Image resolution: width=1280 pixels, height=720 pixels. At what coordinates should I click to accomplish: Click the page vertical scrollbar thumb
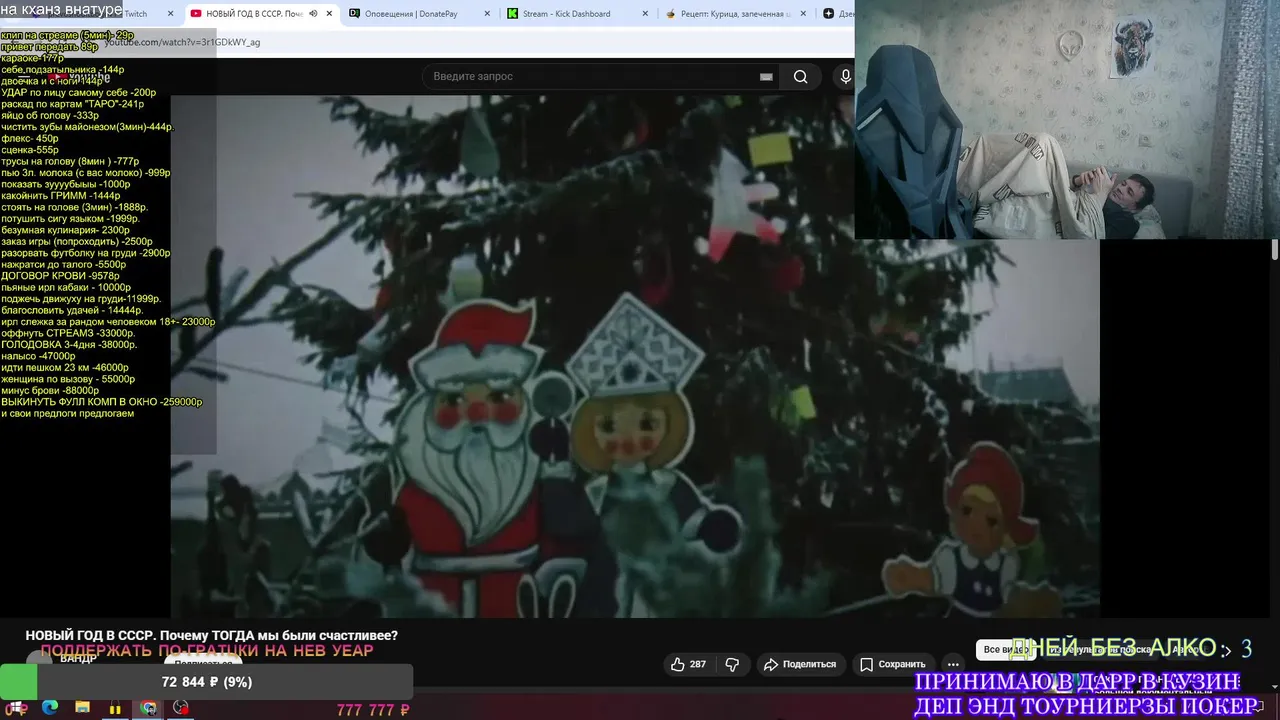pos(1275,250)
